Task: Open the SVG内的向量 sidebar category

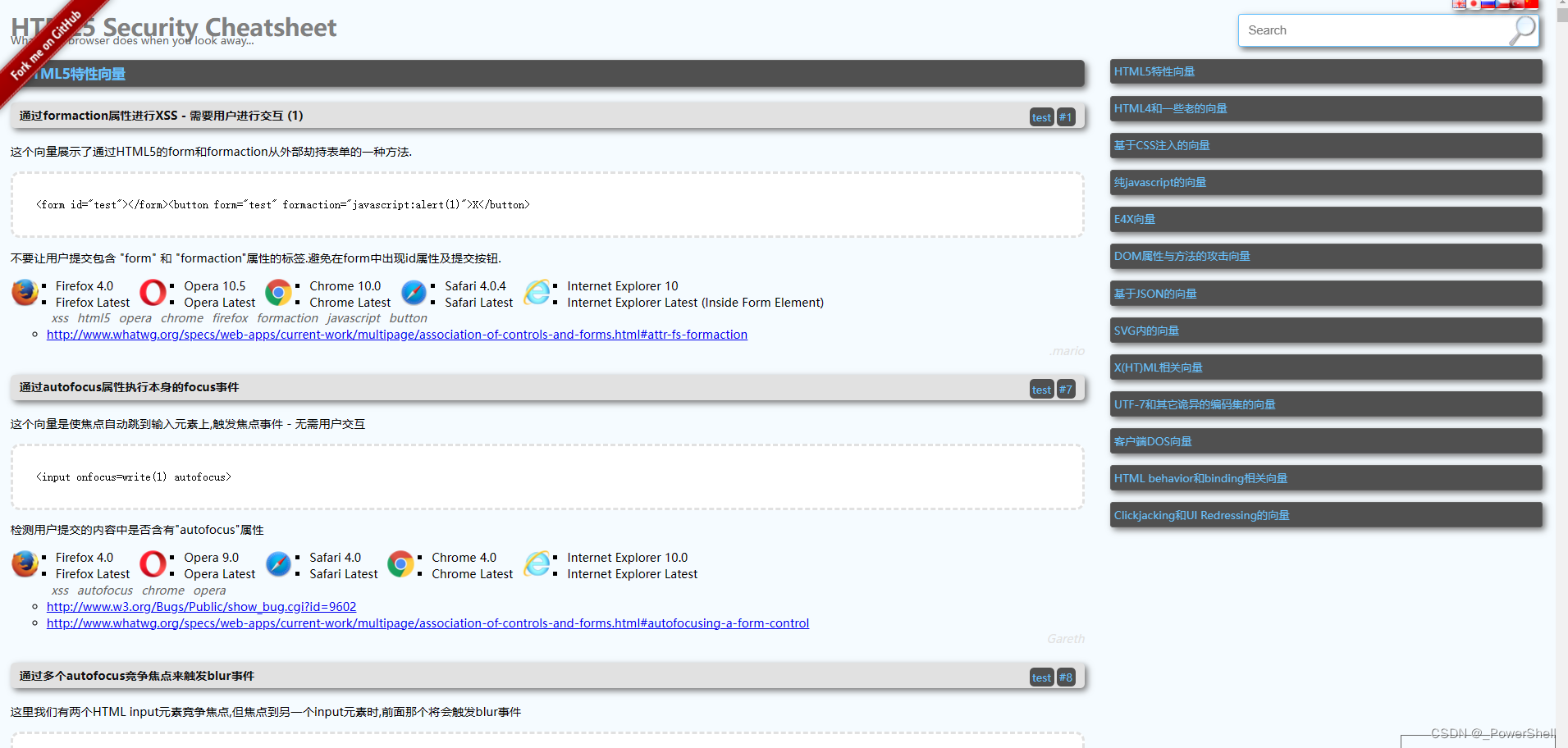Action: [1326, 331]
